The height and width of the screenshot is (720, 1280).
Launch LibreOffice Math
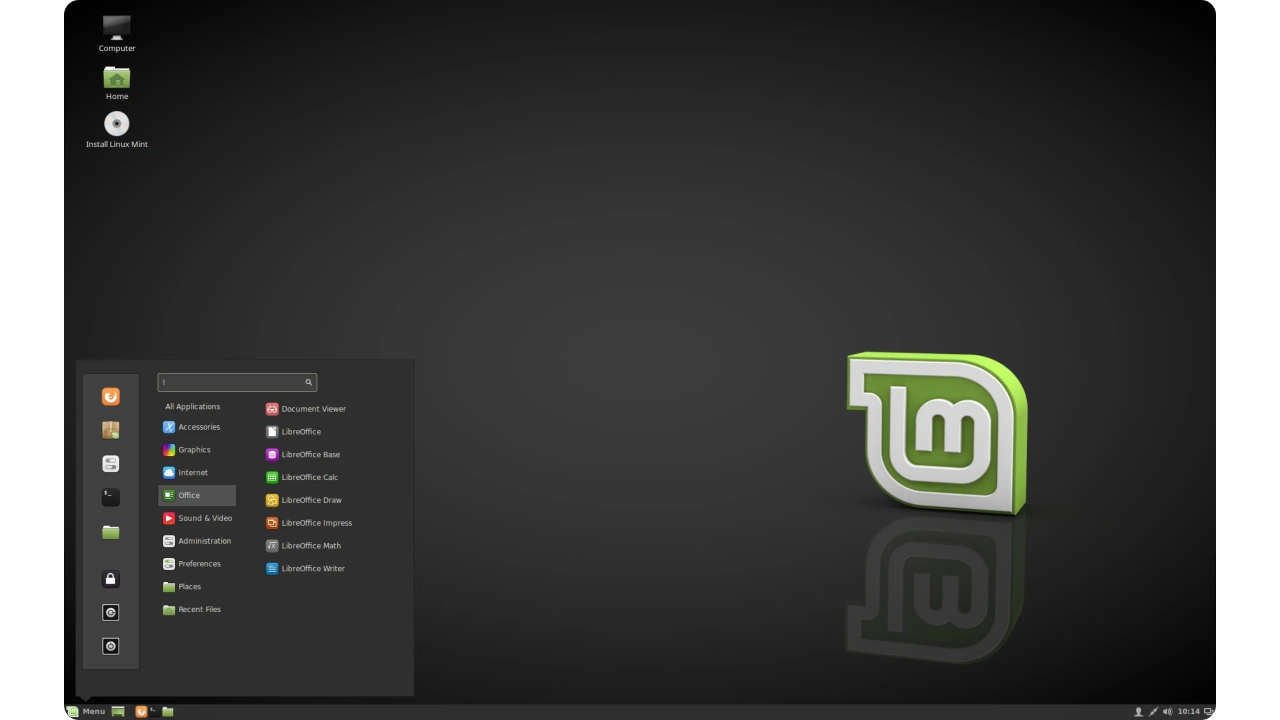tap(303, 546)
